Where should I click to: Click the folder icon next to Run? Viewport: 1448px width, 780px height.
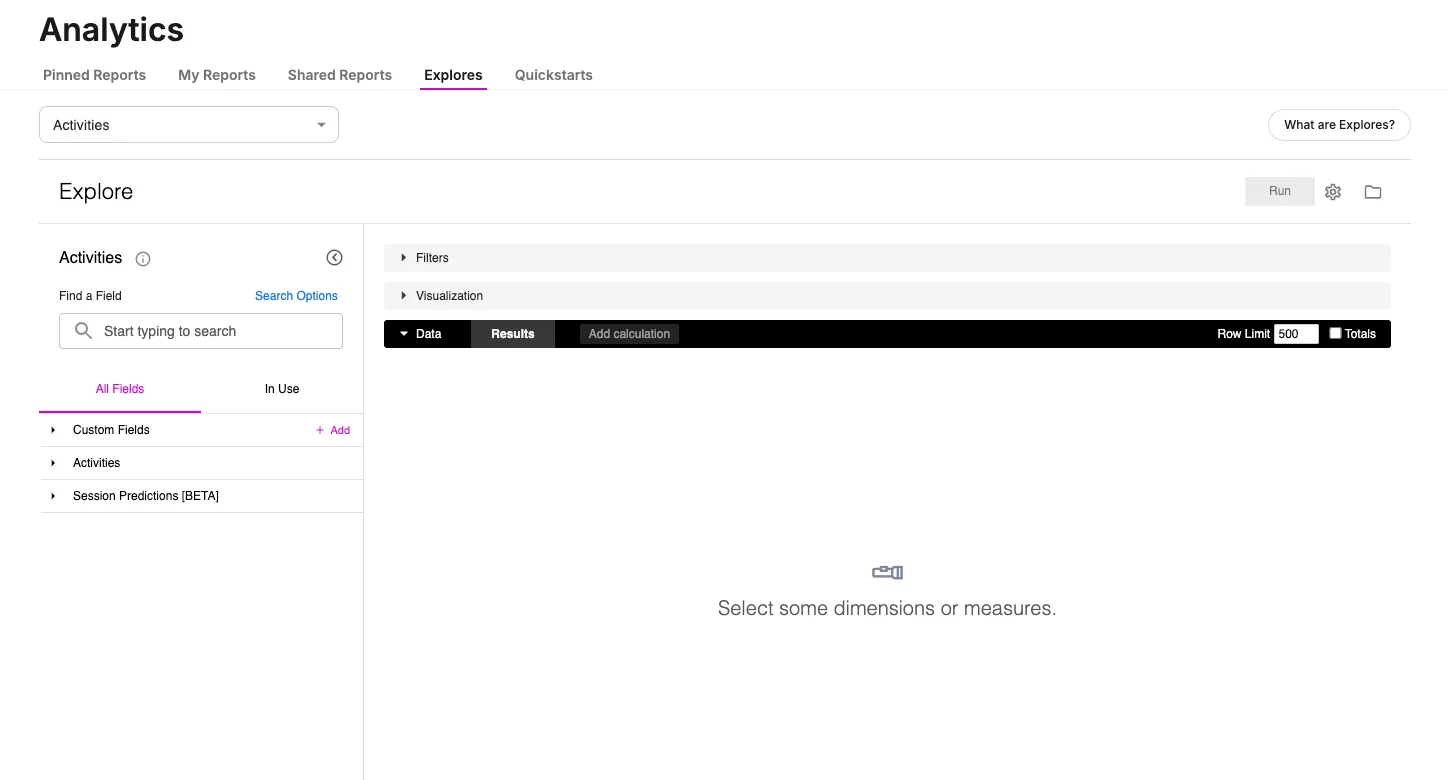[1373, 192]
